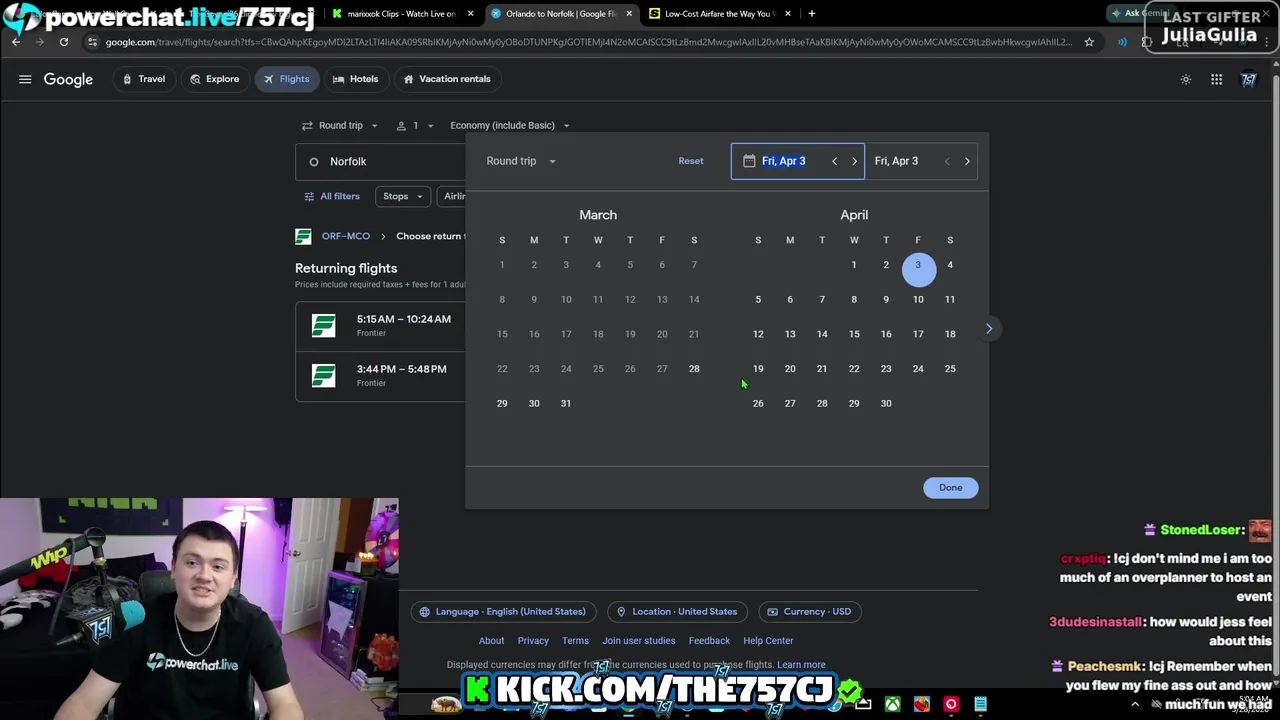Switch to Low-Cost Airfare browser tab
1280x720 pixels.
pyautogui.click(x=720, y=13)
